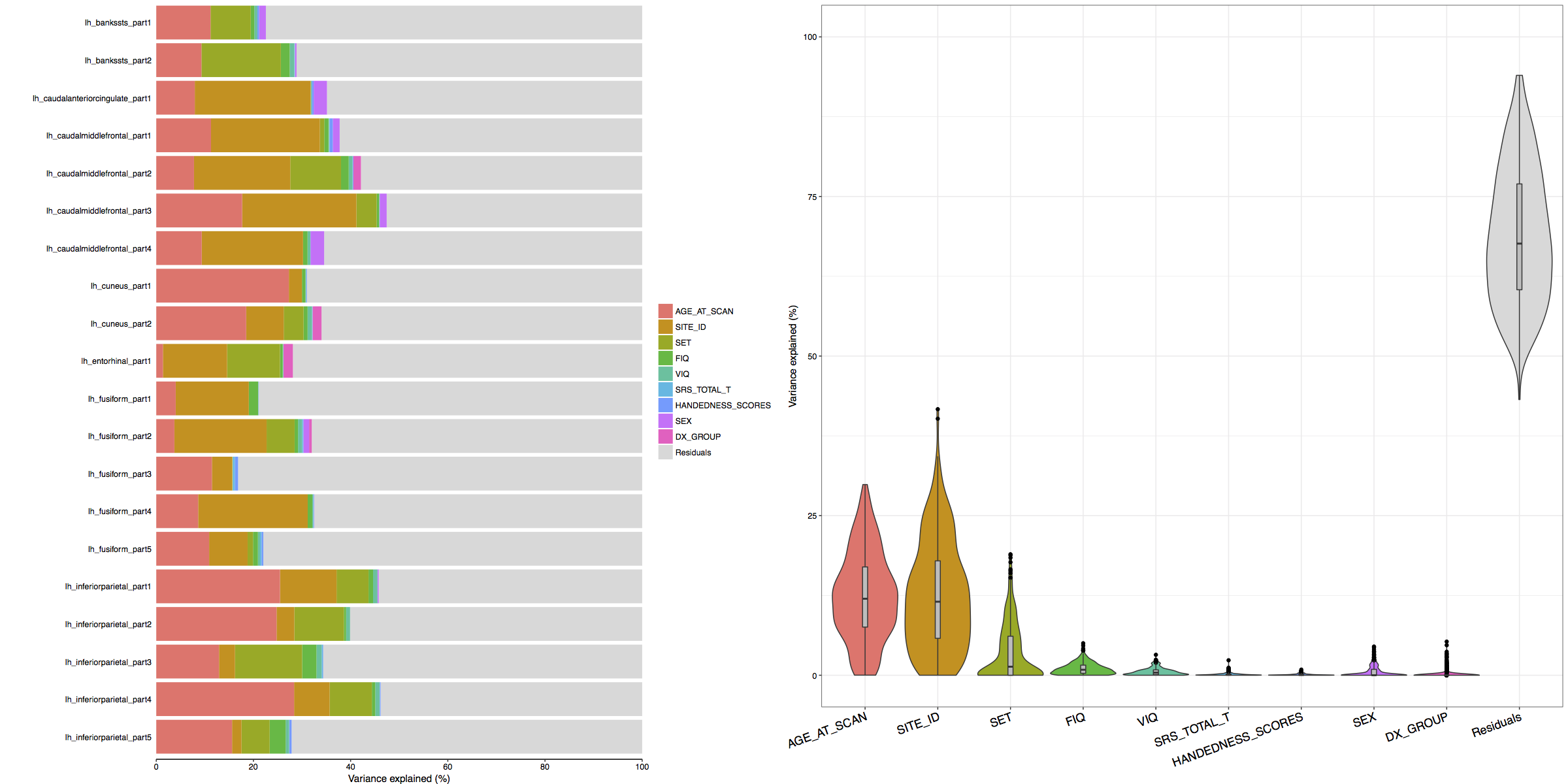Click the Residuals legend label
The width and height of the screenshot is (1568, 784).
click(x=693, y=452)
